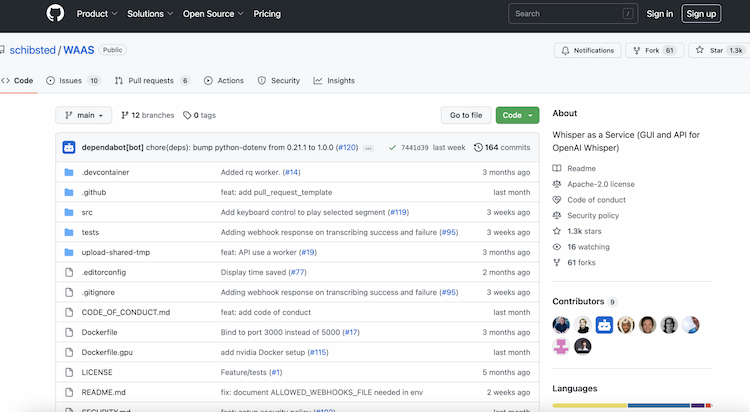This screenshot has width=750, height=412.
Task: Click the Search input field
Action: coord(573,14)
